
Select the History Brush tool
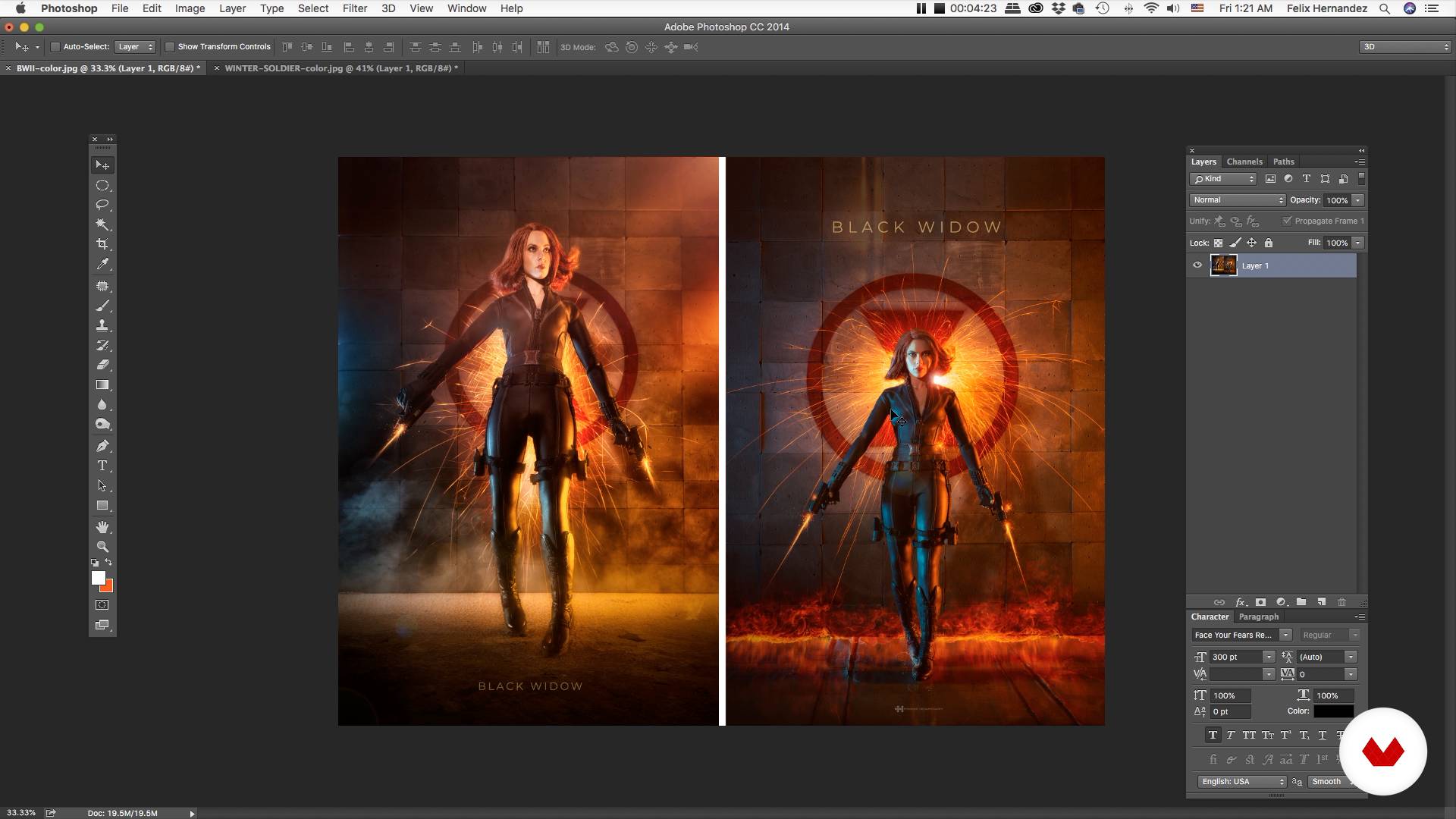click(x=102, y=345)
